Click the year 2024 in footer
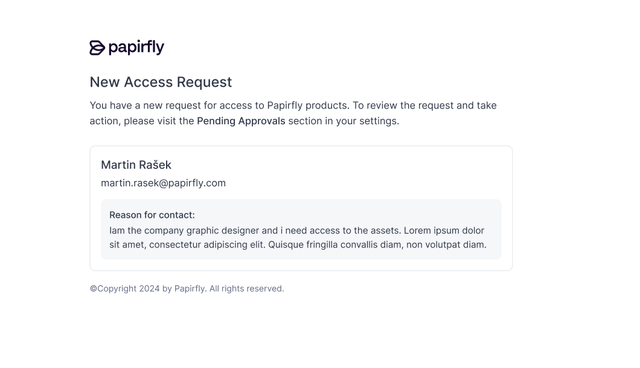The width and height of the screenshot is (640, 368). (x=149, y=289)
